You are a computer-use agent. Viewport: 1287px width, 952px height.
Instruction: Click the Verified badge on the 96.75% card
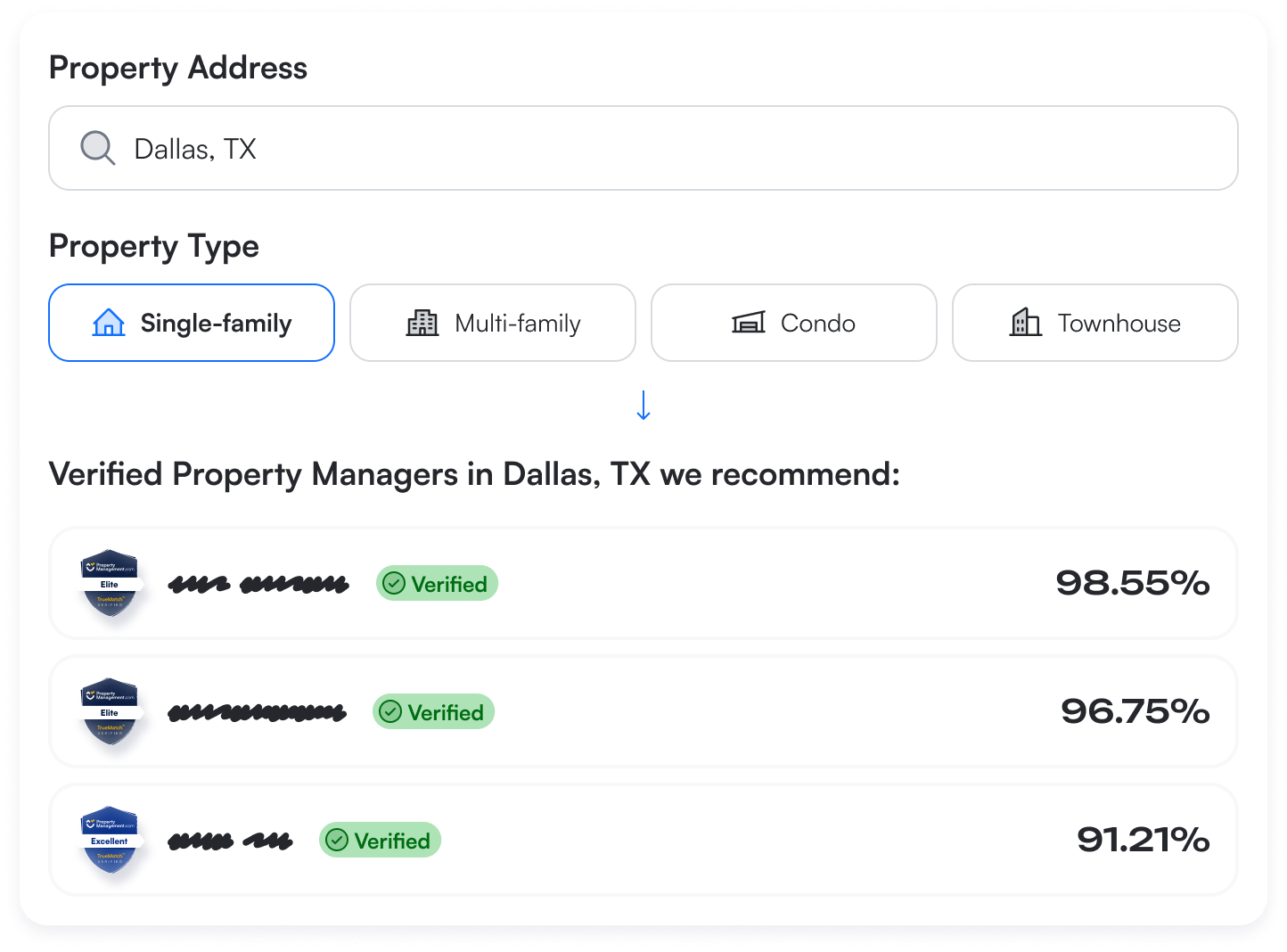(433, 711)
